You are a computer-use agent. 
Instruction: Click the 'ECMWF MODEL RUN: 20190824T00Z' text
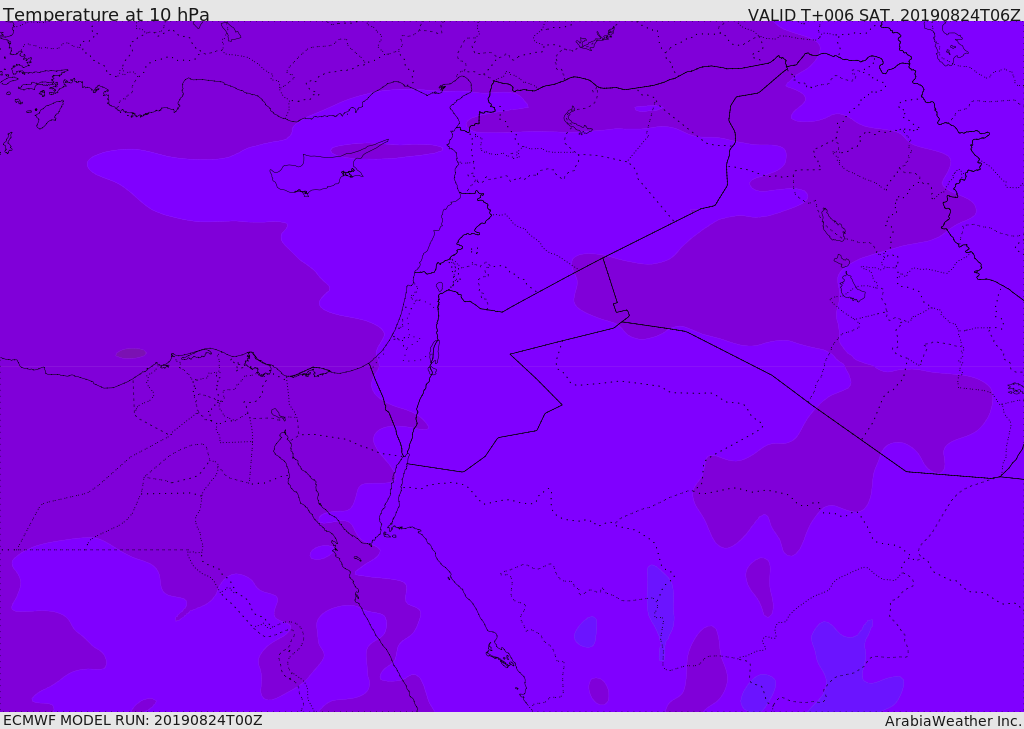(133, 720)
